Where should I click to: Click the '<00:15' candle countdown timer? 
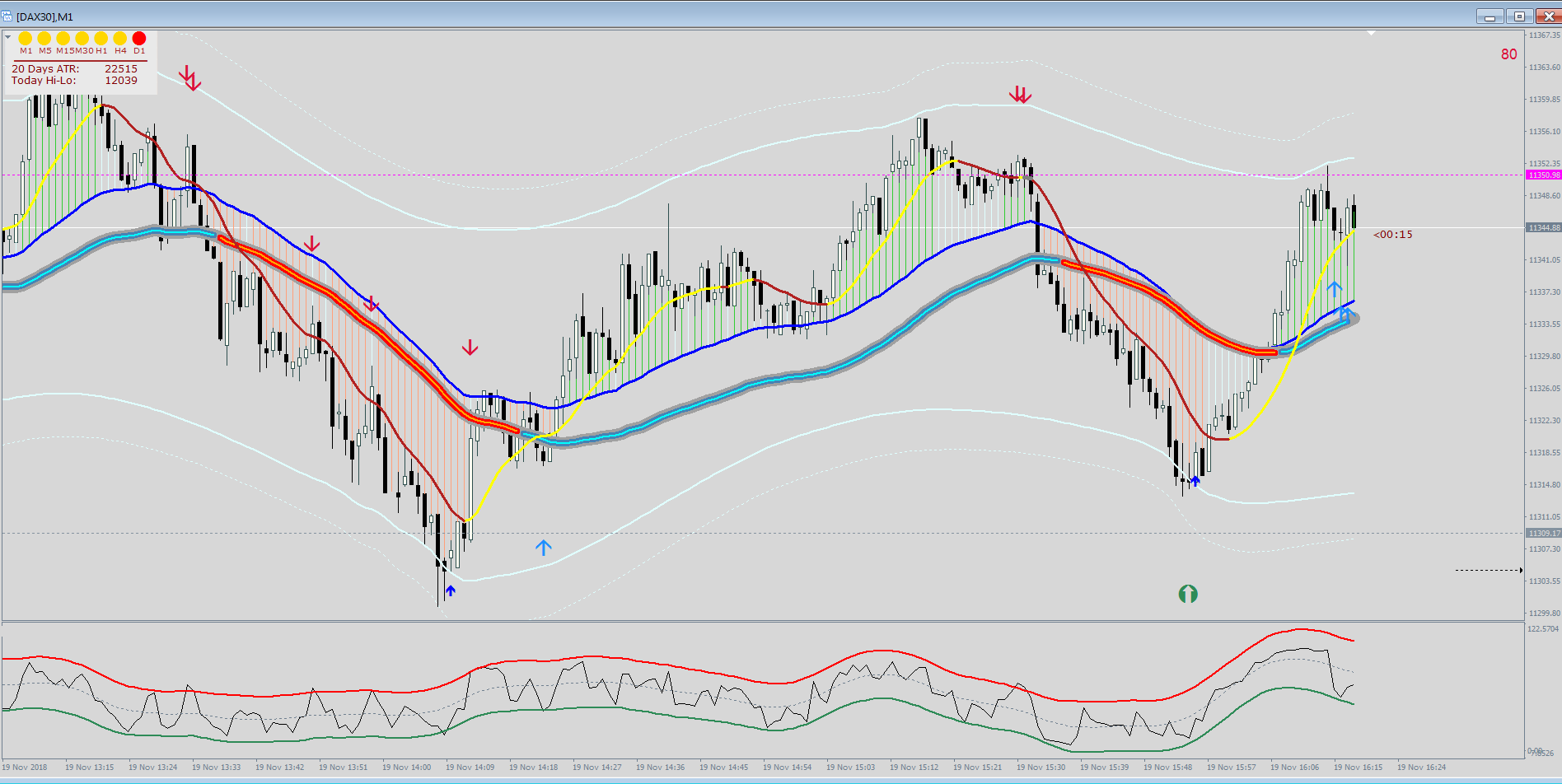pyautogui.click(x=1393, y=235)
